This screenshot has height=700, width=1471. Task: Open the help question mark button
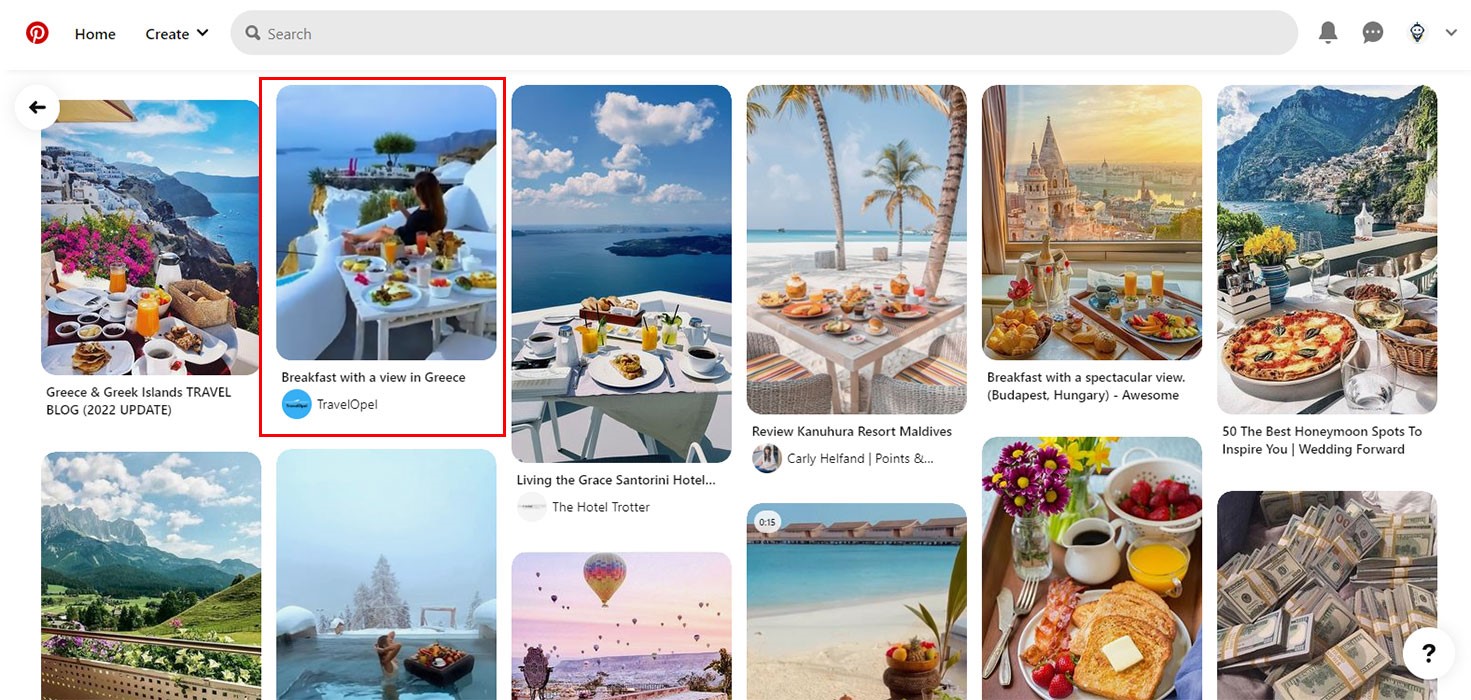pyautogui.click(x=1429, y=653)
